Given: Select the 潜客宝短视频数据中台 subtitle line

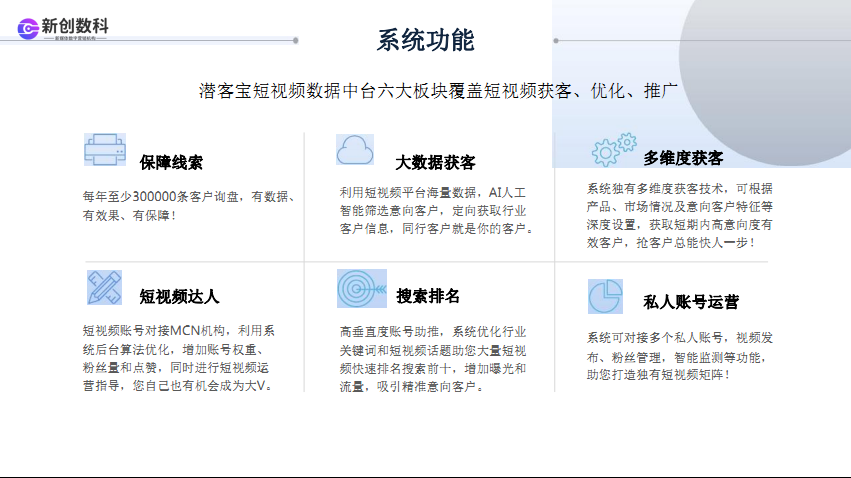Looking at the screenshot, I should [x=438, y=91].
